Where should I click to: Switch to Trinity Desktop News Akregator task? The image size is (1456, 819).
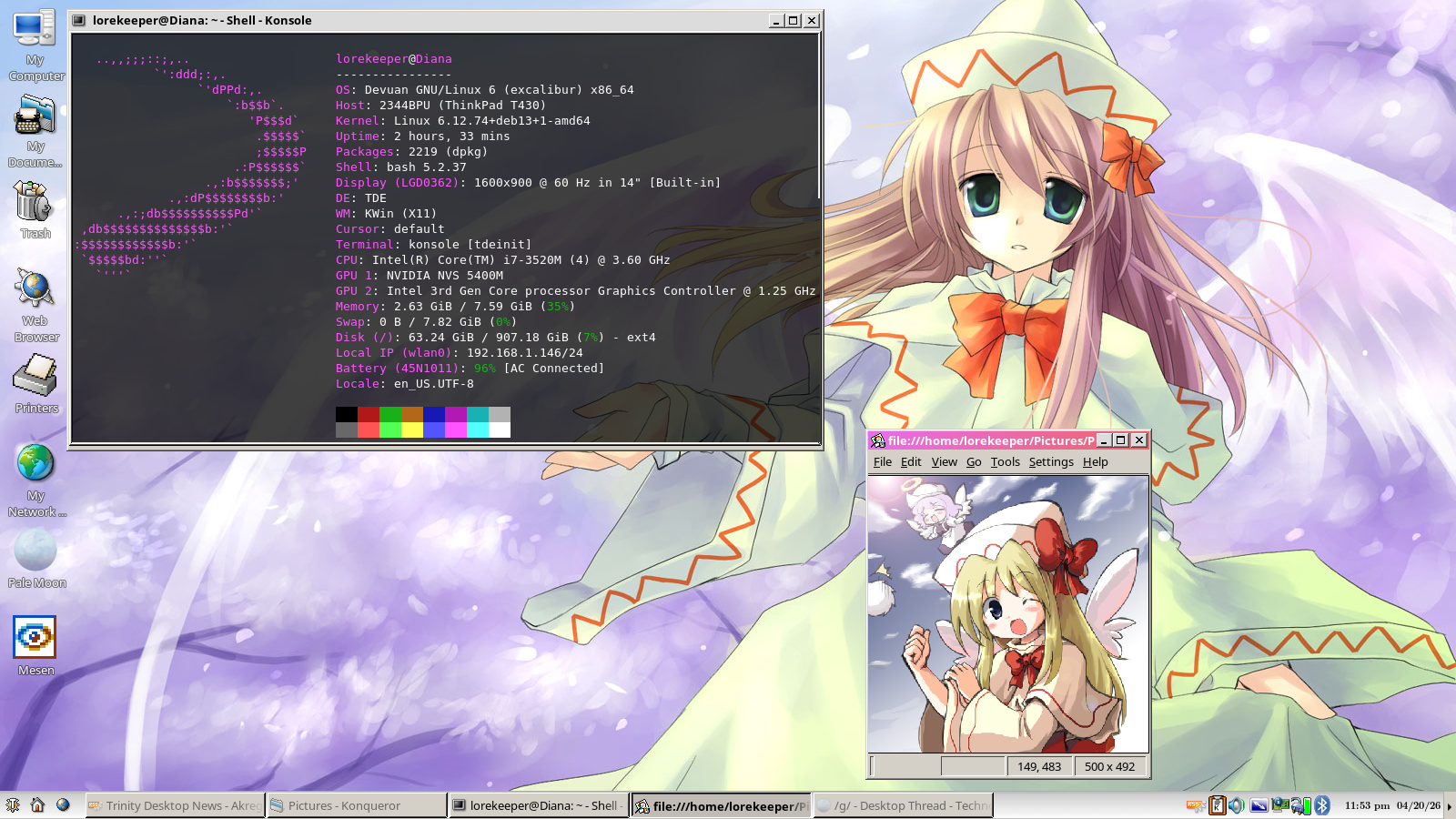coord(175,805)
